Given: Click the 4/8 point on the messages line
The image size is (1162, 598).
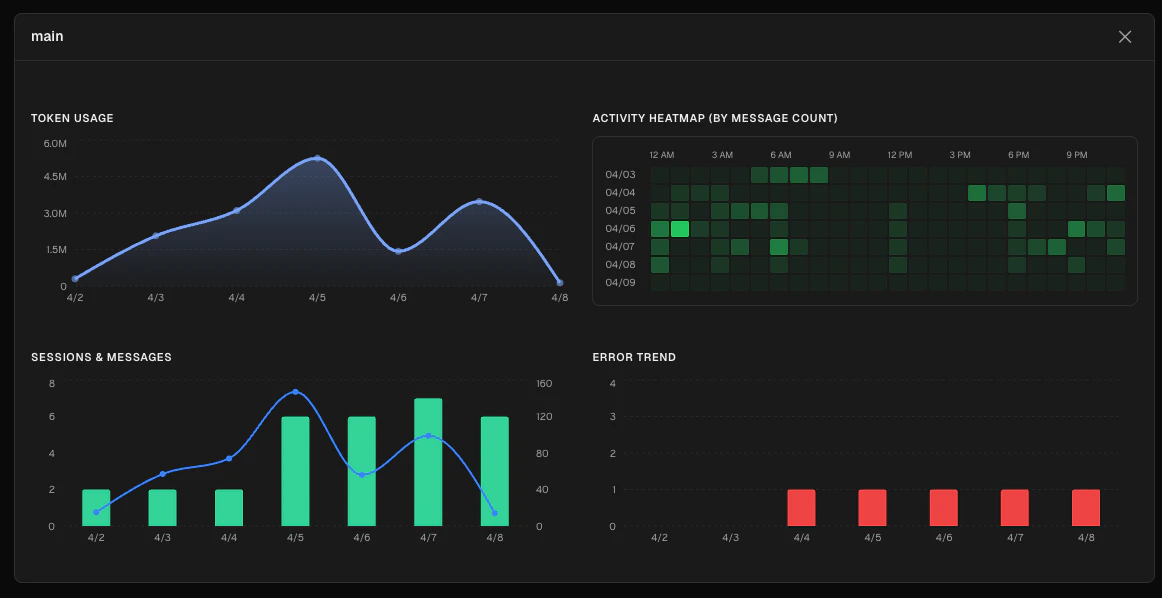Looking at the screenshot, I should point(494,513).
